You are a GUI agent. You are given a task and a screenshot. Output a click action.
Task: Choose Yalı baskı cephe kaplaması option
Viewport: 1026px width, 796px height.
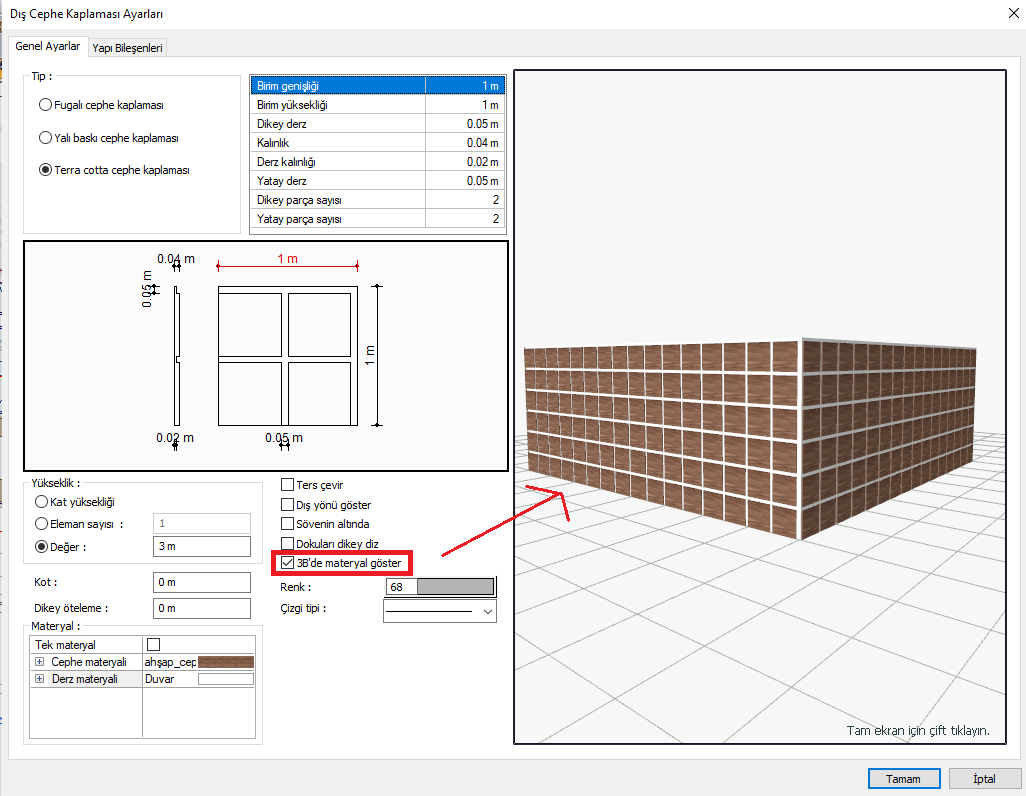45,138
